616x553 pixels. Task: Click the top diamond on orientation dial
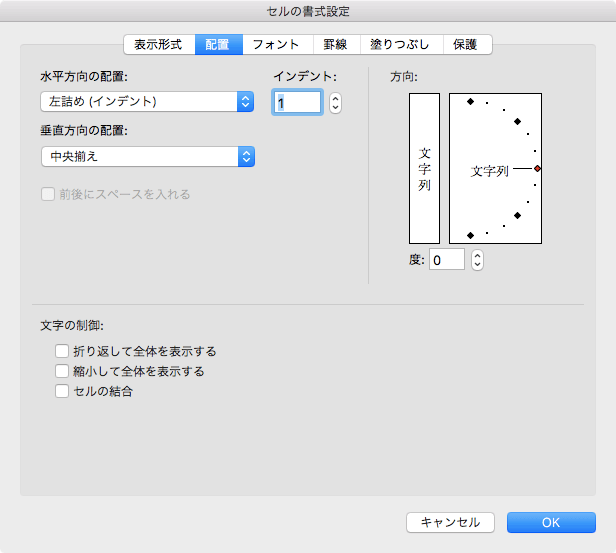pos(470,101)
